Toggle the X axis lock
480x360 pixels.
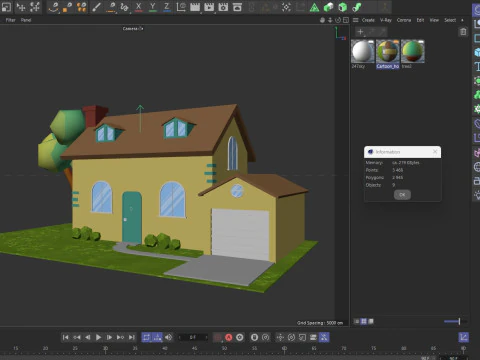pos(139,7)
